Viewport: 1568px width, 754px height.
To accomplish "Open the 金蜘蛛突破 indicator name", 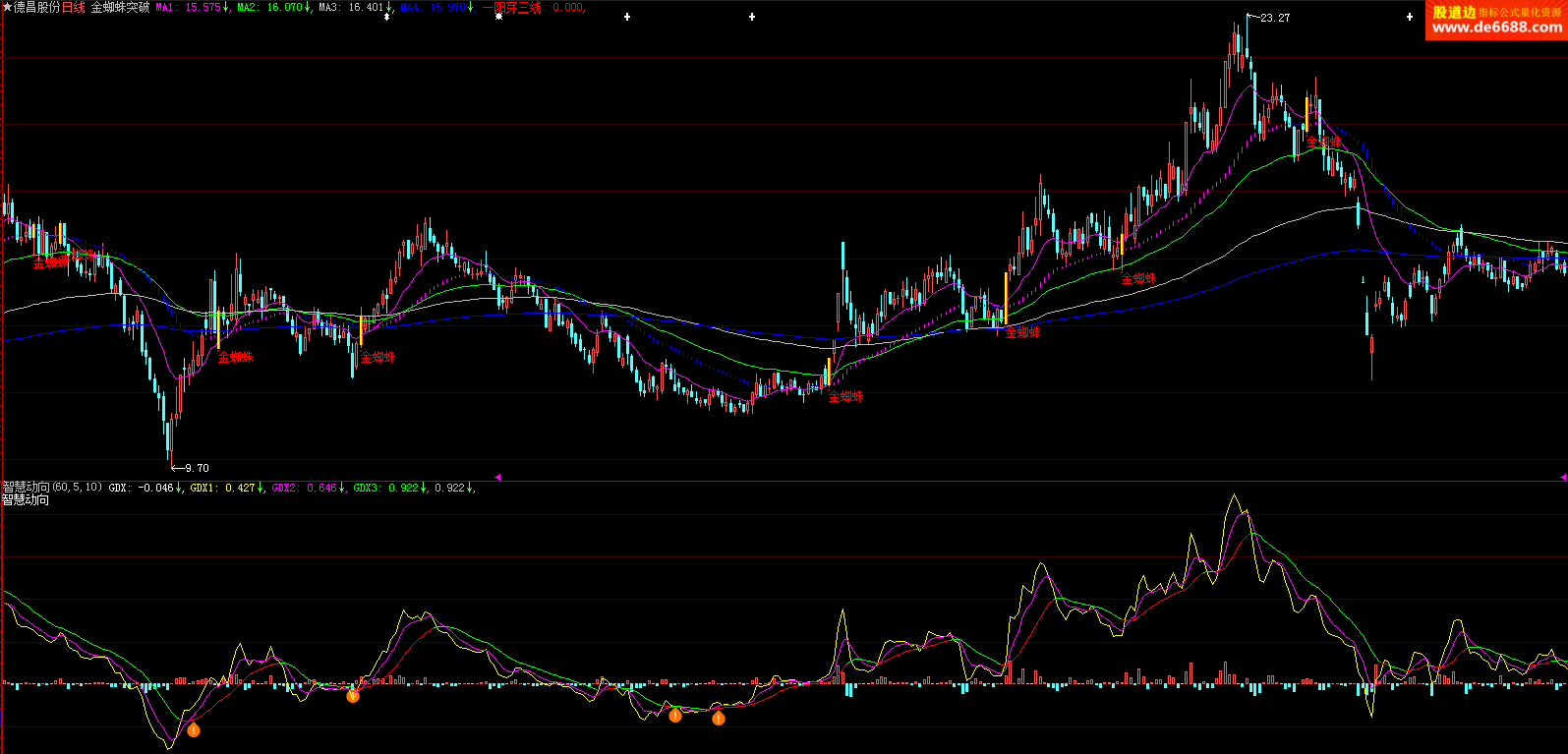I will (x=120, y=7).
